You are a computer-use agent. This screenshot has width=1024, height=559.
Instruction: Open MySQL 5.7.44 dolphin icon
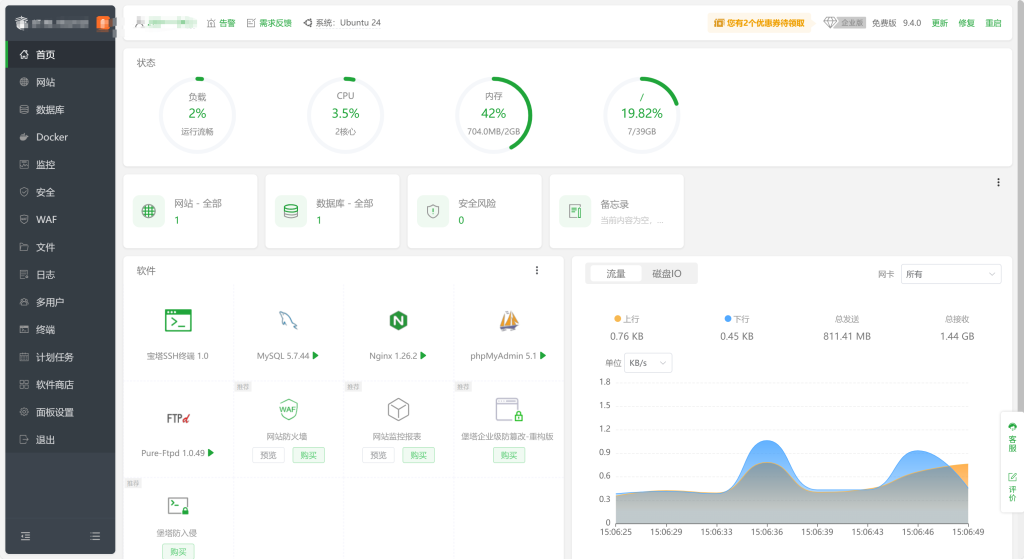(x=288, y=320)
